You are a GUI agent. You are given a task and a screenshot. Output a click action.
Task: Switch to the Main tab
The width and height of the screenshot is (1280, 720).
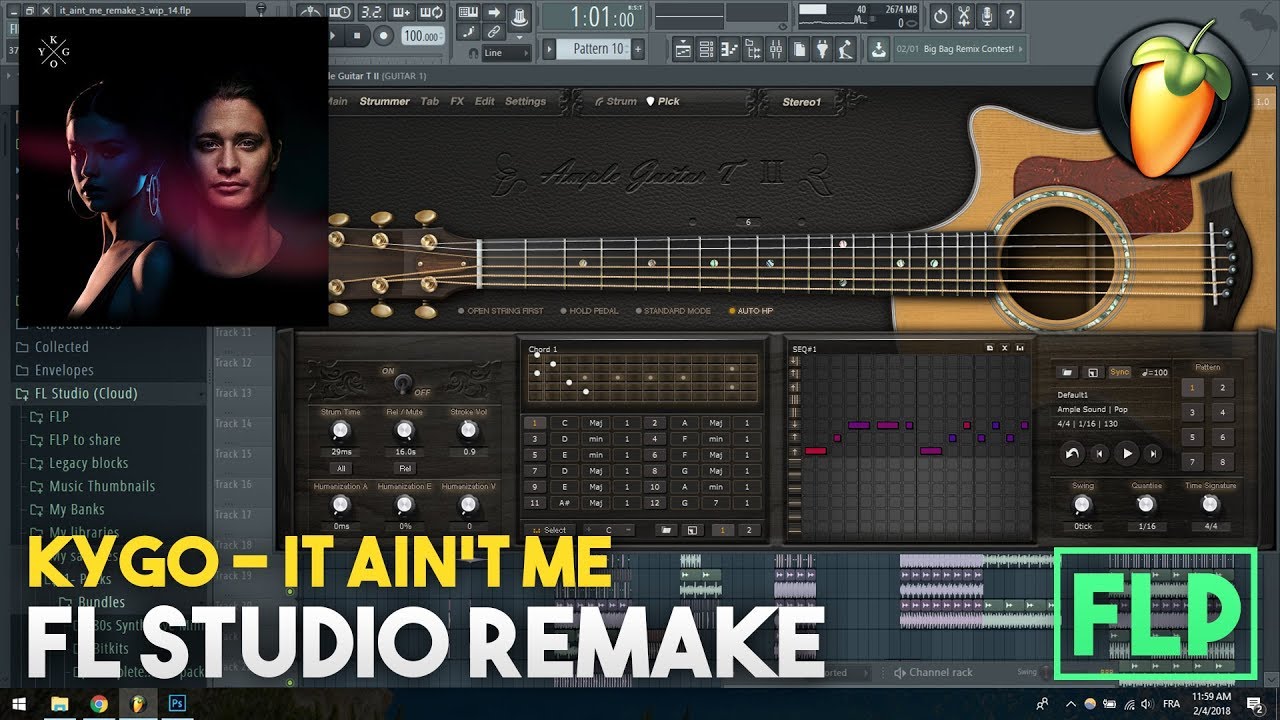click(337, 101)
